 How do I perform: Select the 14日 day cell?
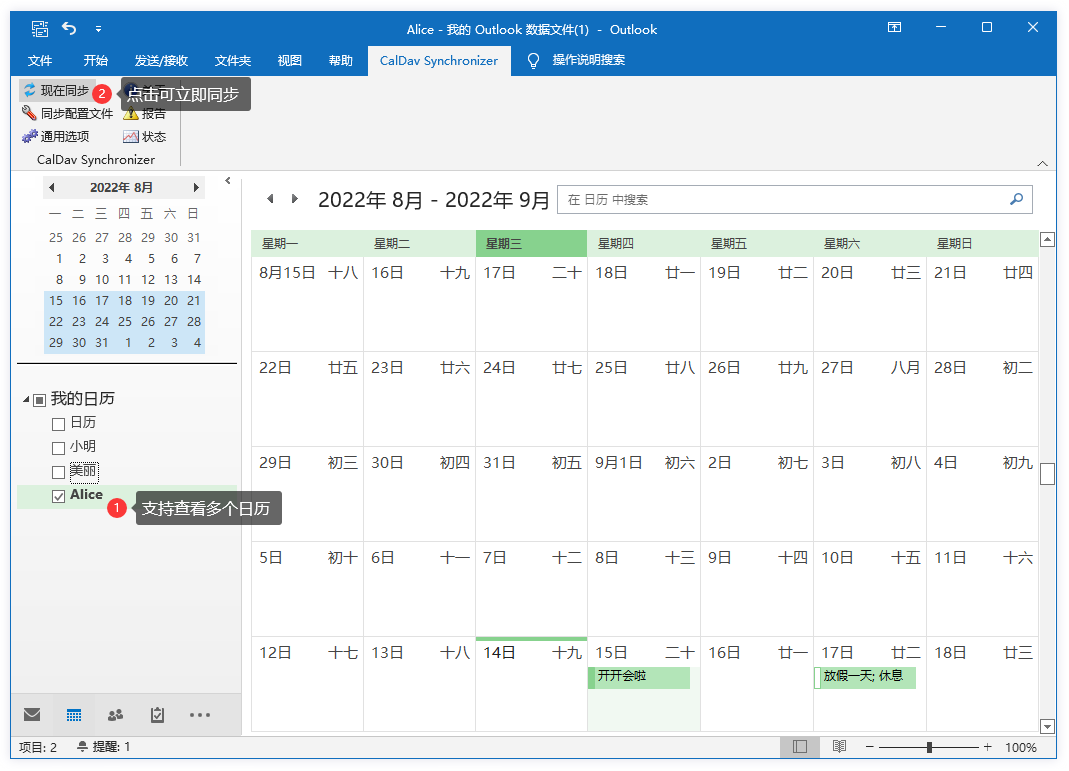pyautogui.click(x=531, y=684)
